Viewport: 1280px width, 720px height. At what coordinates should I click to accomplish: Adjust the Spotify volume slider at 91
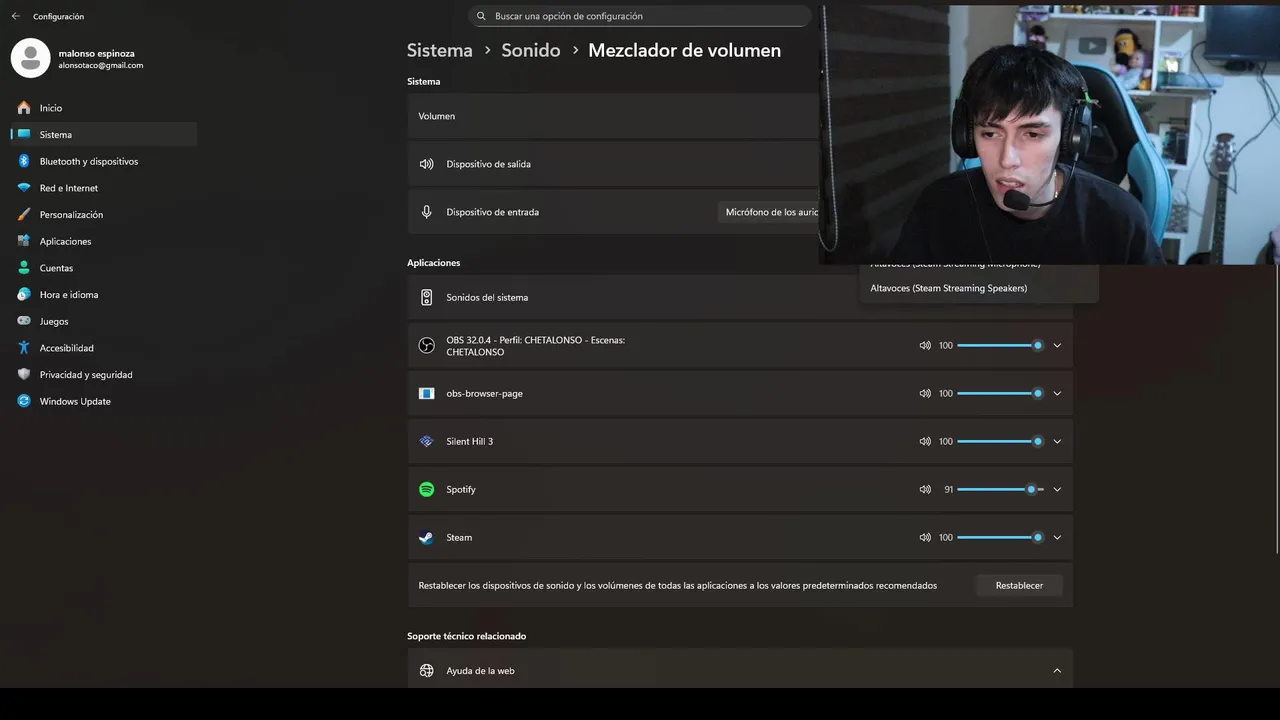(x=1000, y=489)
